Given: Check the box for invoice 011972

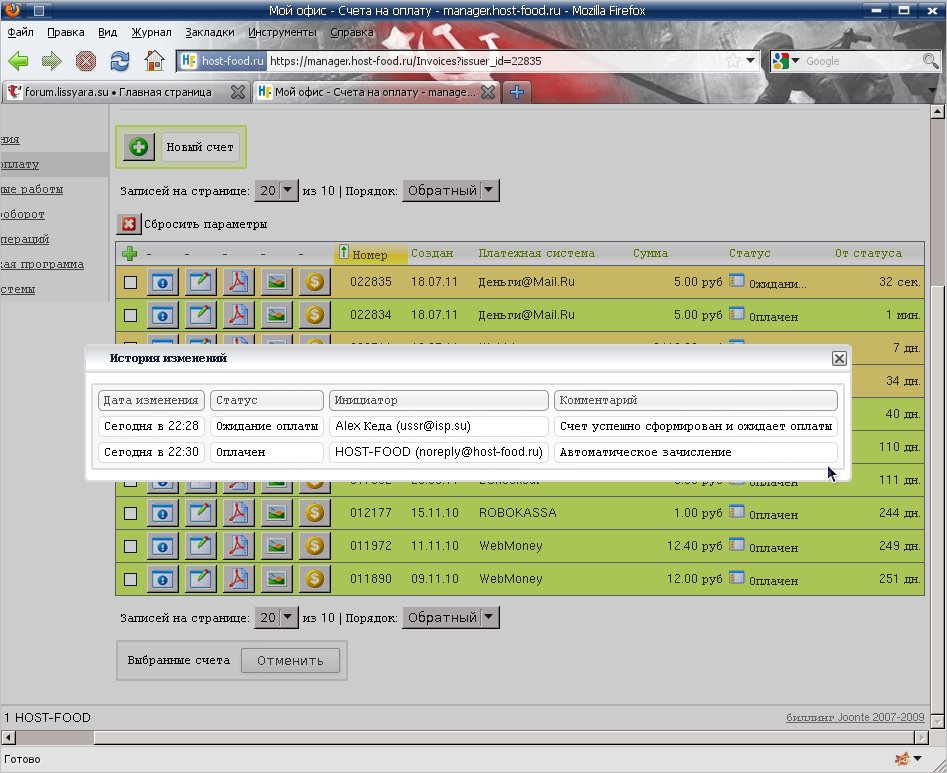Looking at the screenshot, I should pos(130,547).
